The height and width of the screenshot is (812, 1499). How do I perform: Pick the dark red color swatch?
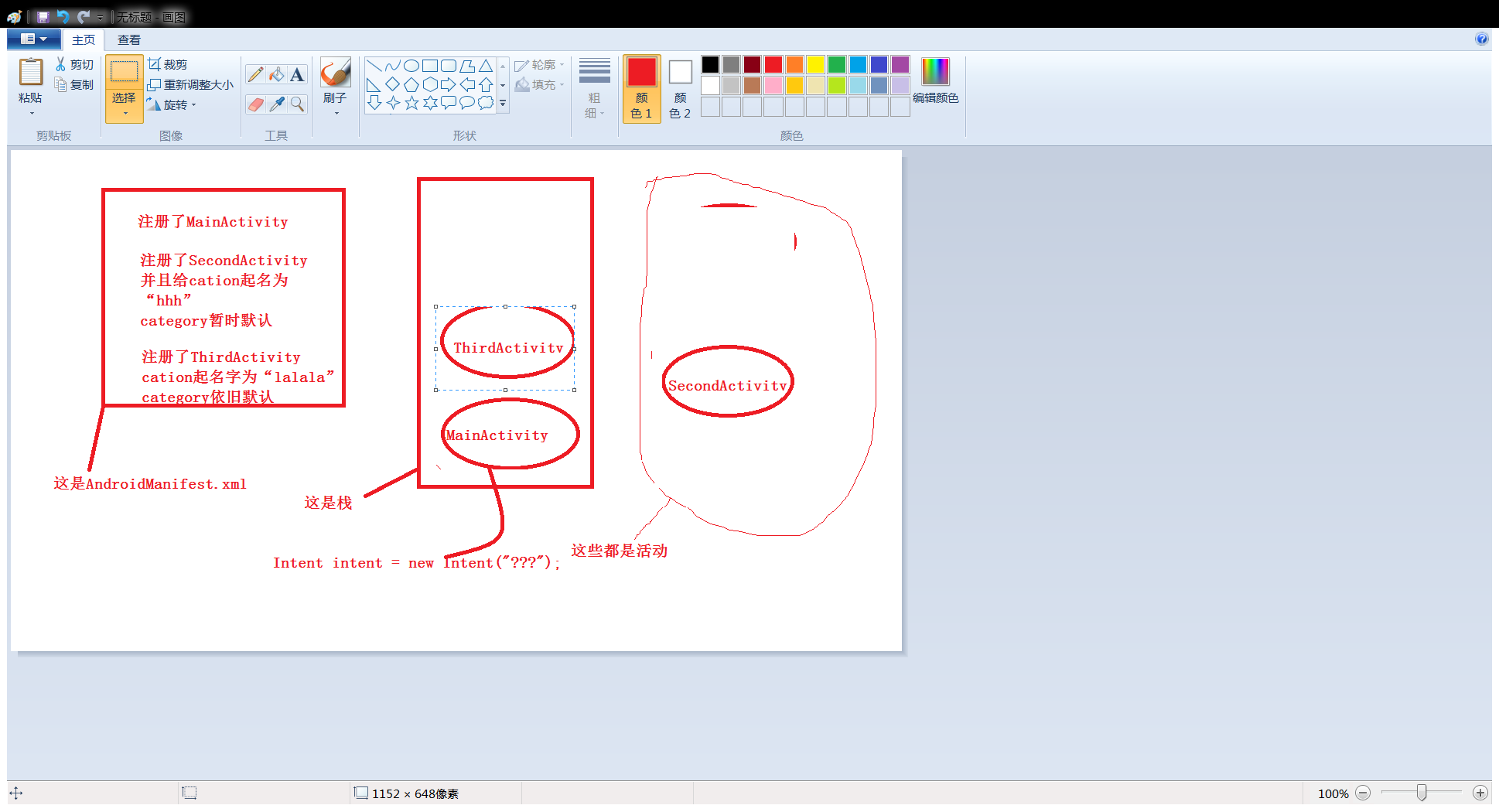[x=753, y=64]
